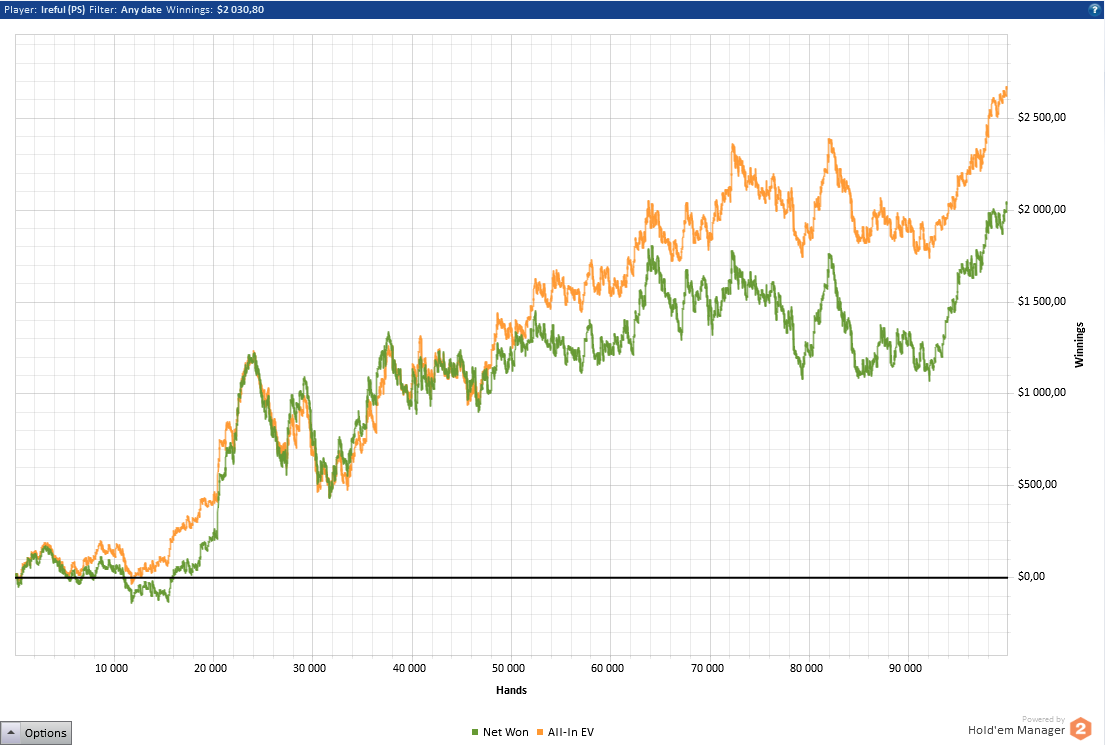Click the $2 500,00 axis label

(x=1042, y=117)
